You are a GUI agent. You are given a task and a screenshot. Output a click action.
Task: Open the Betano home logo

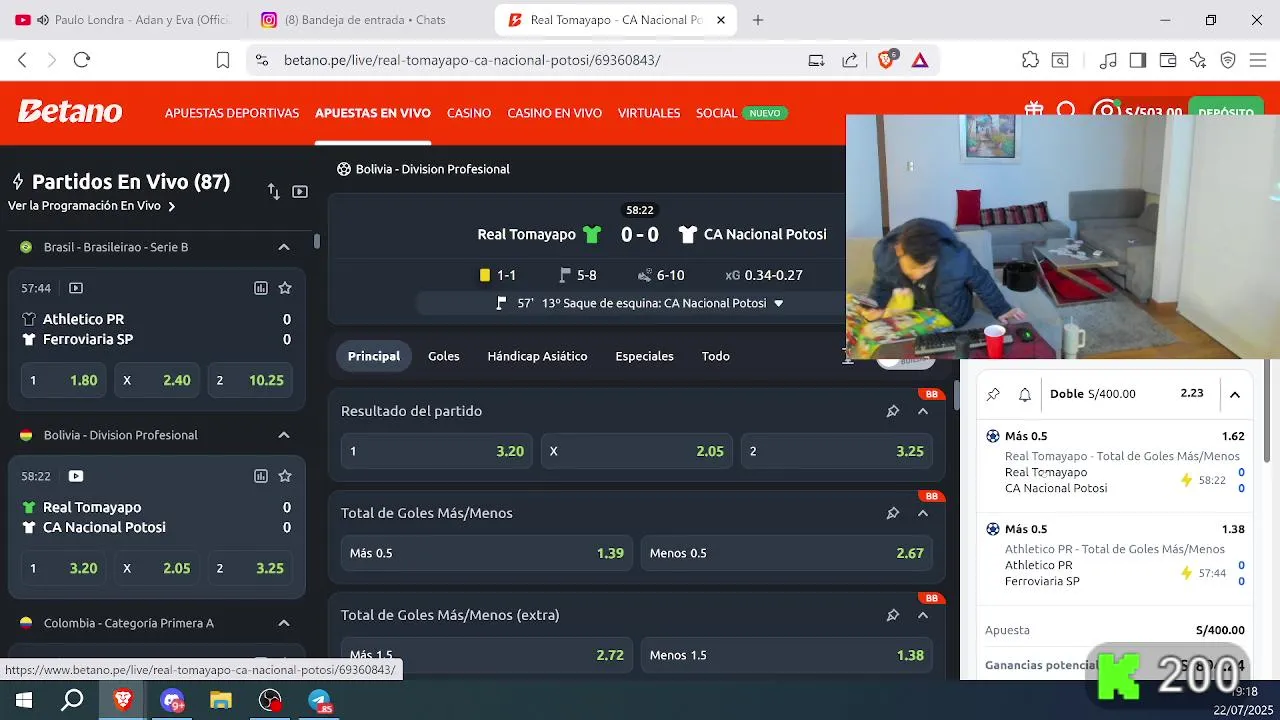70,112
